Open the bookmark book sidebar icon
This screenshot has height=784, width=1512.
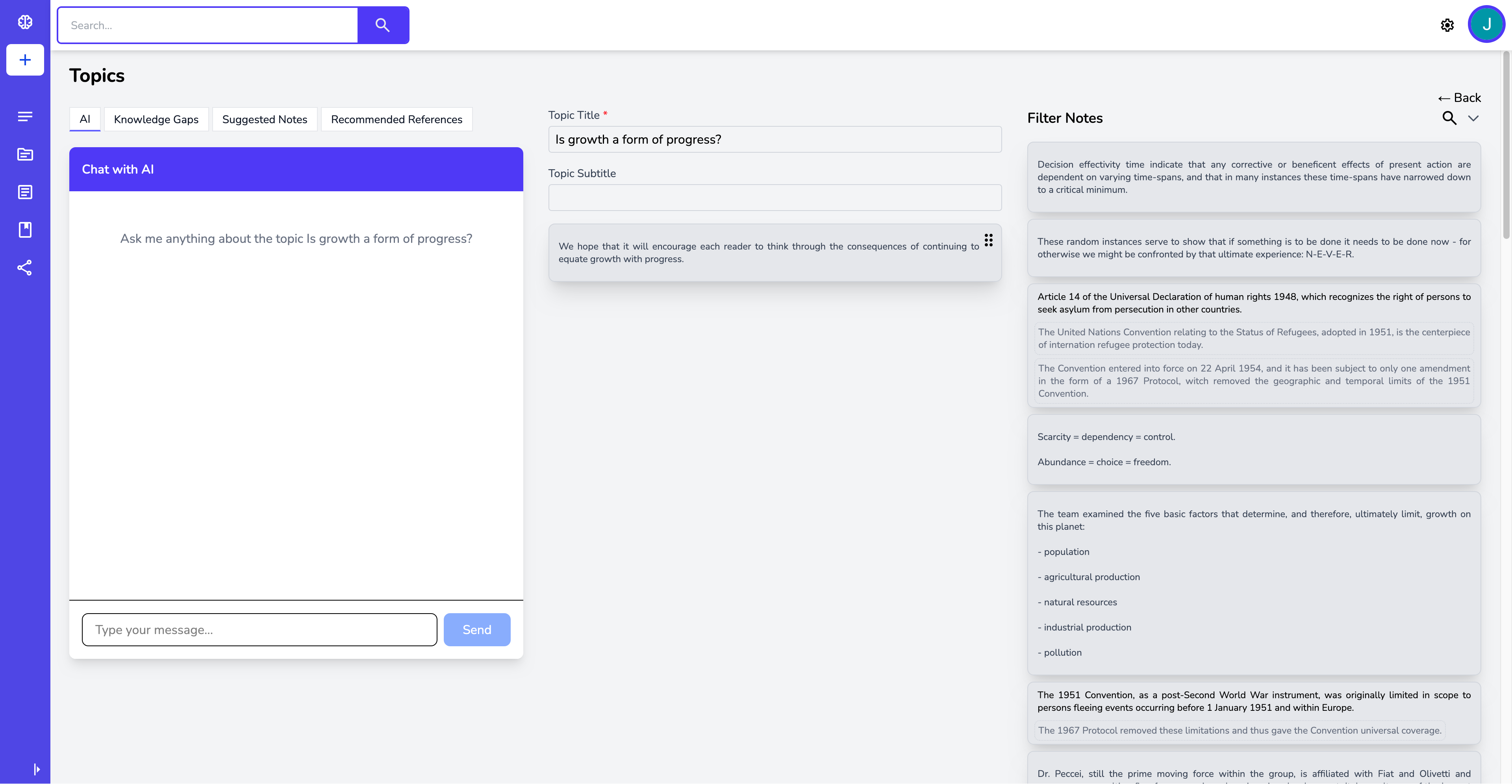tap(25, 229)
